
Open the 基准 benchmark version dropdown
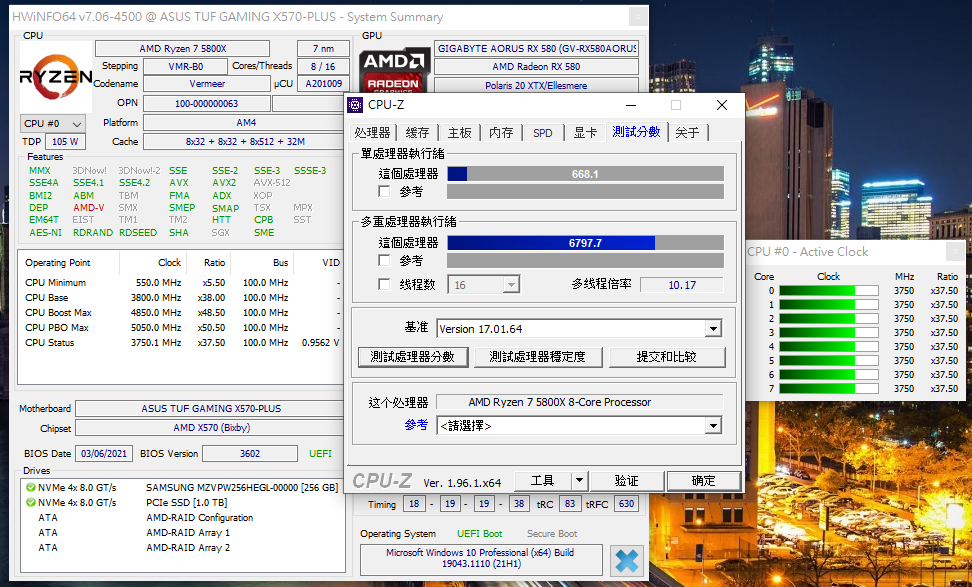[x=714, y=329]
